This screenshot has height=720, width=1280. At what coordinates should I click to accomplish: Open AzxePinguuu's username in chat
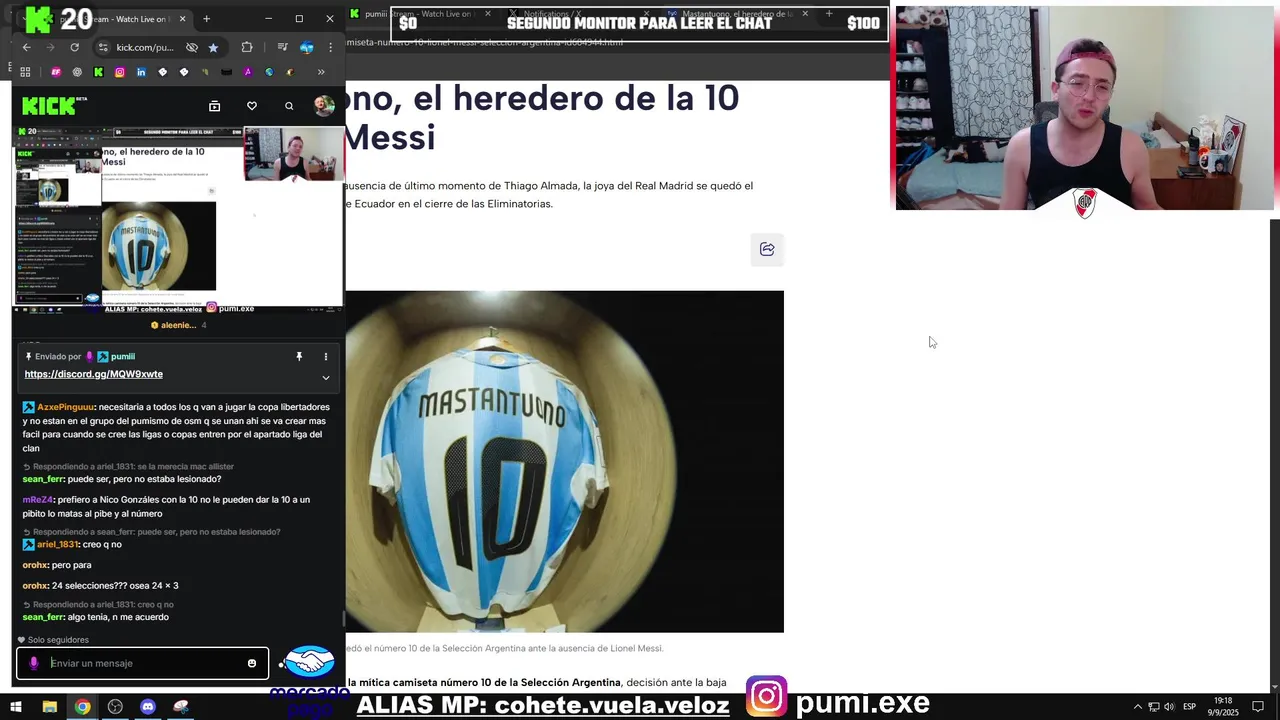tap(66, 407)
